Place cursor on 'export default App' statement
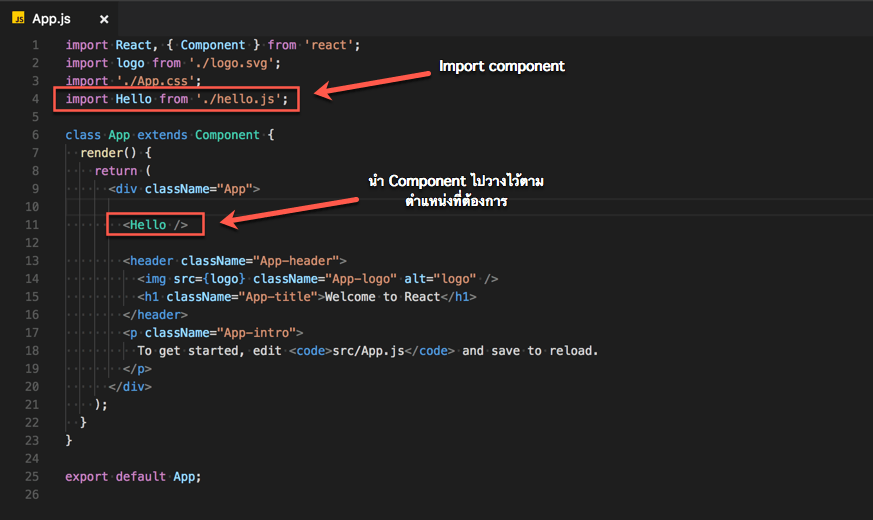Screen dimensions: 873x520 [133, 476]
